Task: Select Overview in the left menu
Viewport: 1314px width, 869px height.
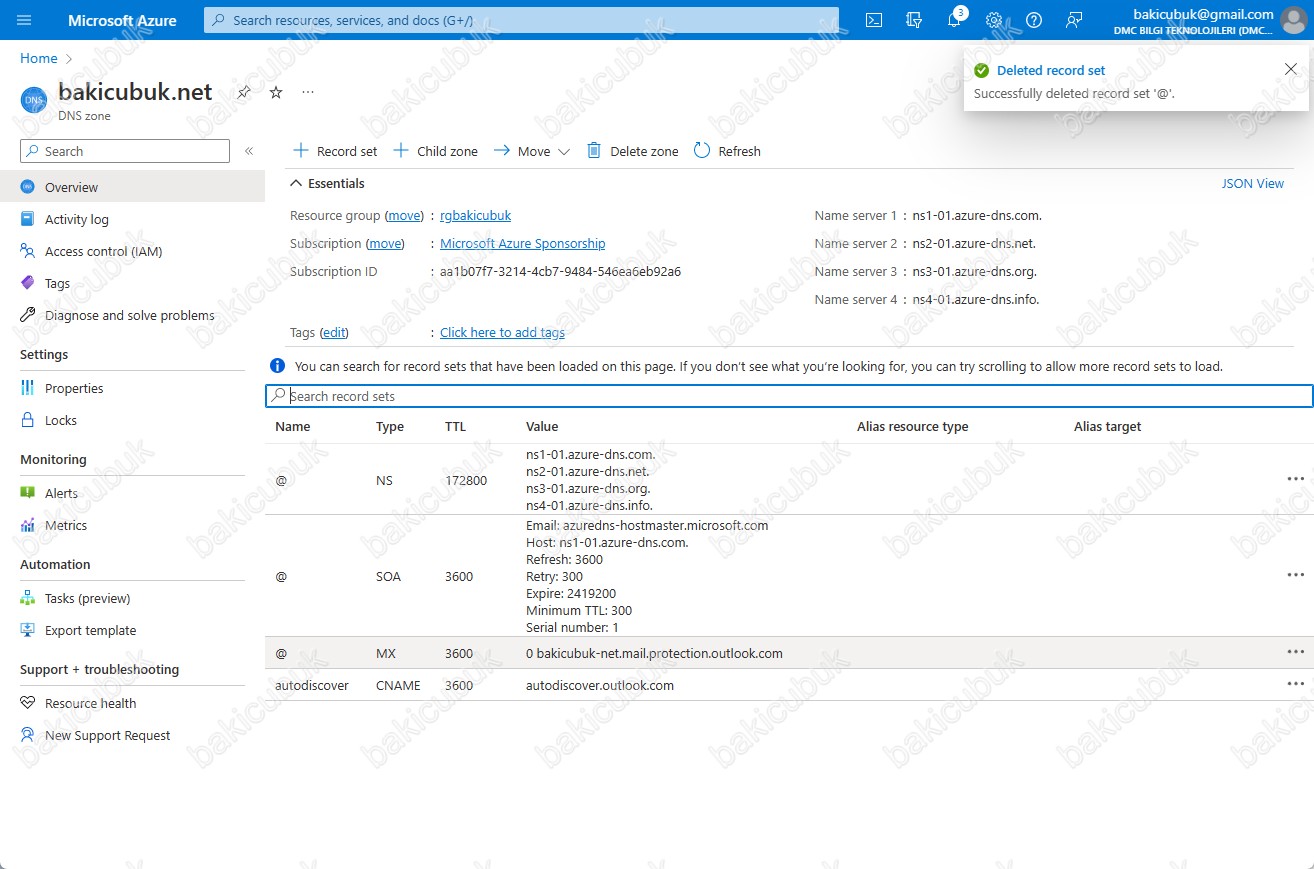Action: (132, 187)
